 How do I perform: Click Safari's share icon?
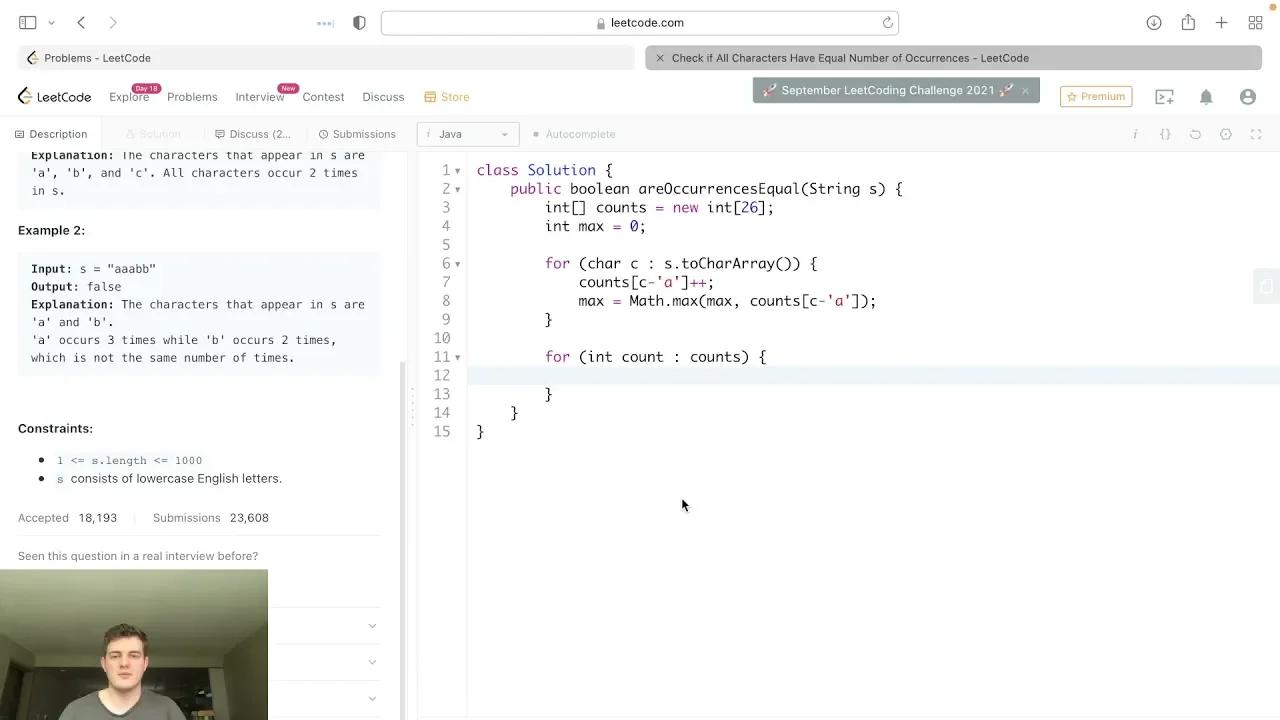pos(1188,23)
